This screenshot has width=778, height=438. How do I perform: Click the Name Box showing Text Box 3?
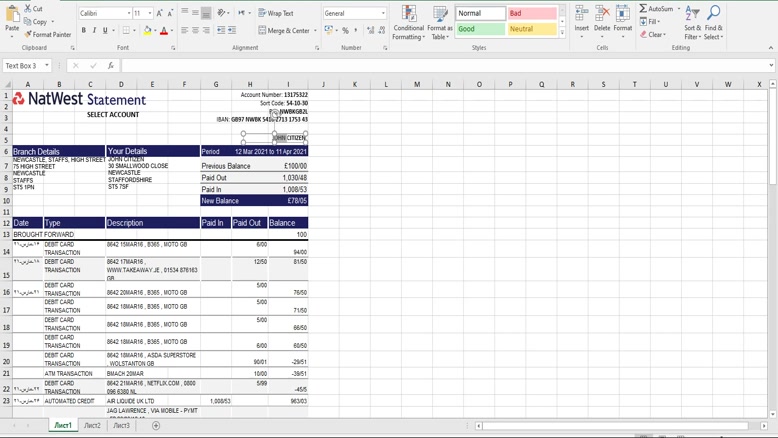[x=23, y=65]
